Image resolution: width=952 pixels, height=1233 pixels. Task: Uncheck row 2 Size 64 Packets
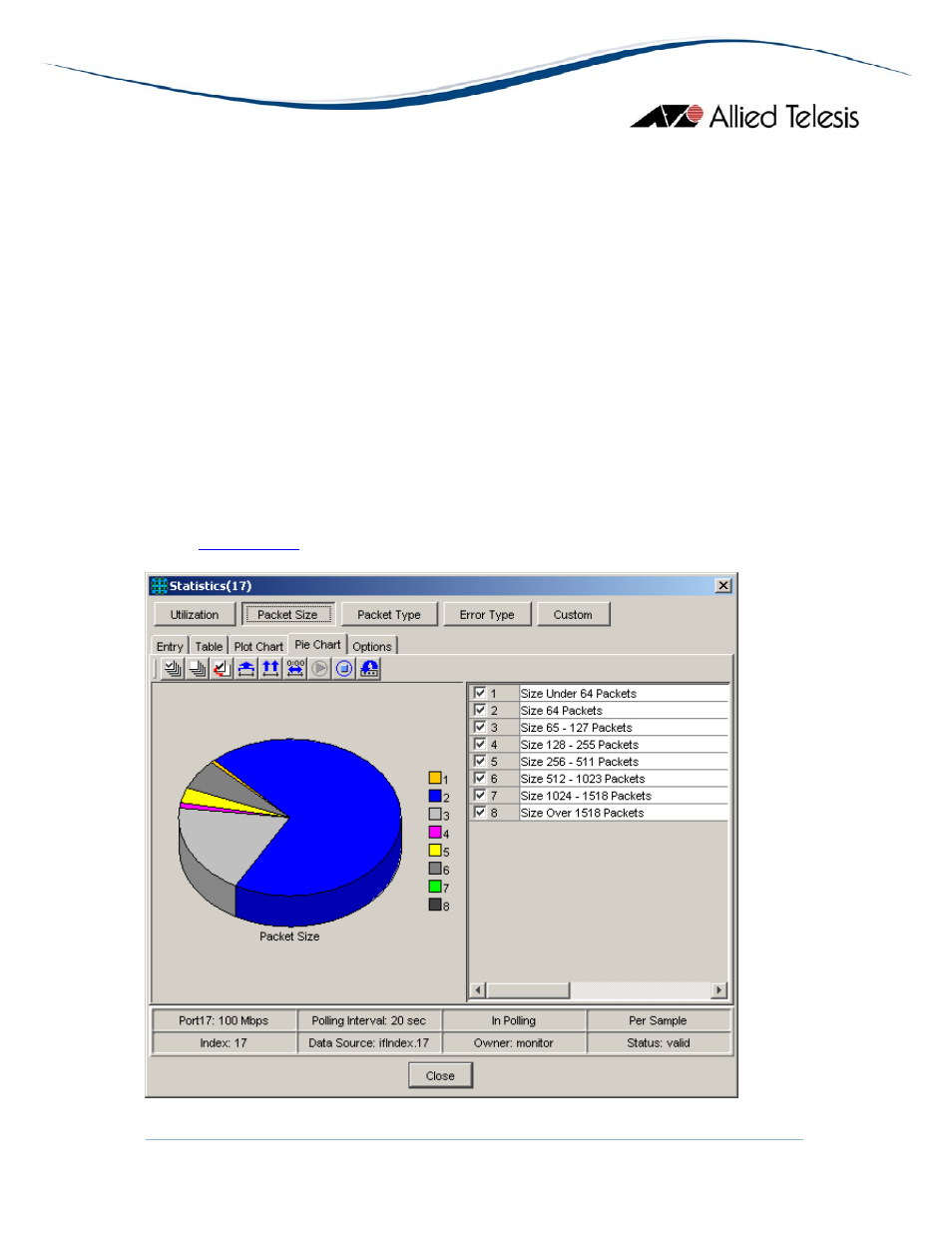(x=480, y=710)
